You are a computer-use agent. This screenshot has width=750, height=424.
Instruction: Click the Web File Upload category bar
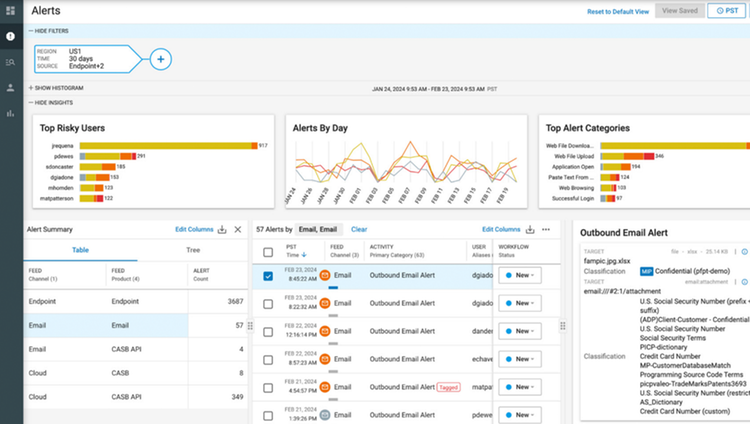click(627, 156)
